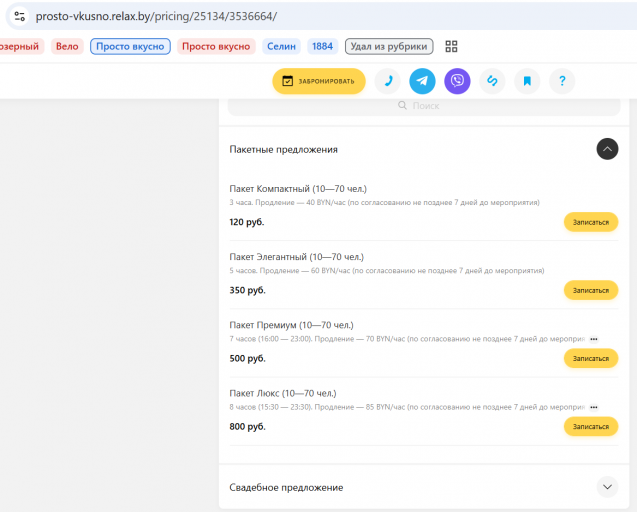This screenshot has height=512, width=637.
Task: Open the 'Удал из рубрики' bookmark
Action: pos(389,46)
